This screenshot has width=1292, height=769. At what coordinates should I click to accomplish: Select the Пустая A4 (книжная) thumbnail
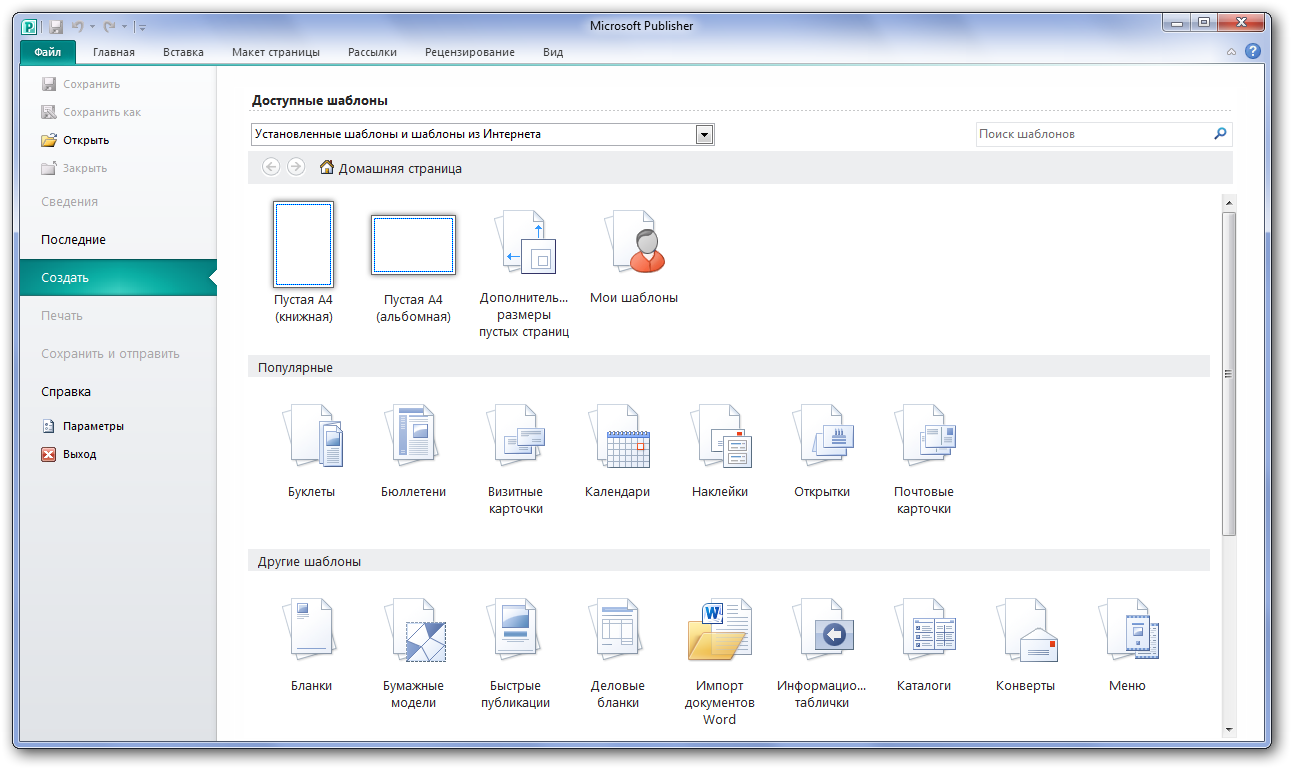pyautogui.click(x=303, y=243)
